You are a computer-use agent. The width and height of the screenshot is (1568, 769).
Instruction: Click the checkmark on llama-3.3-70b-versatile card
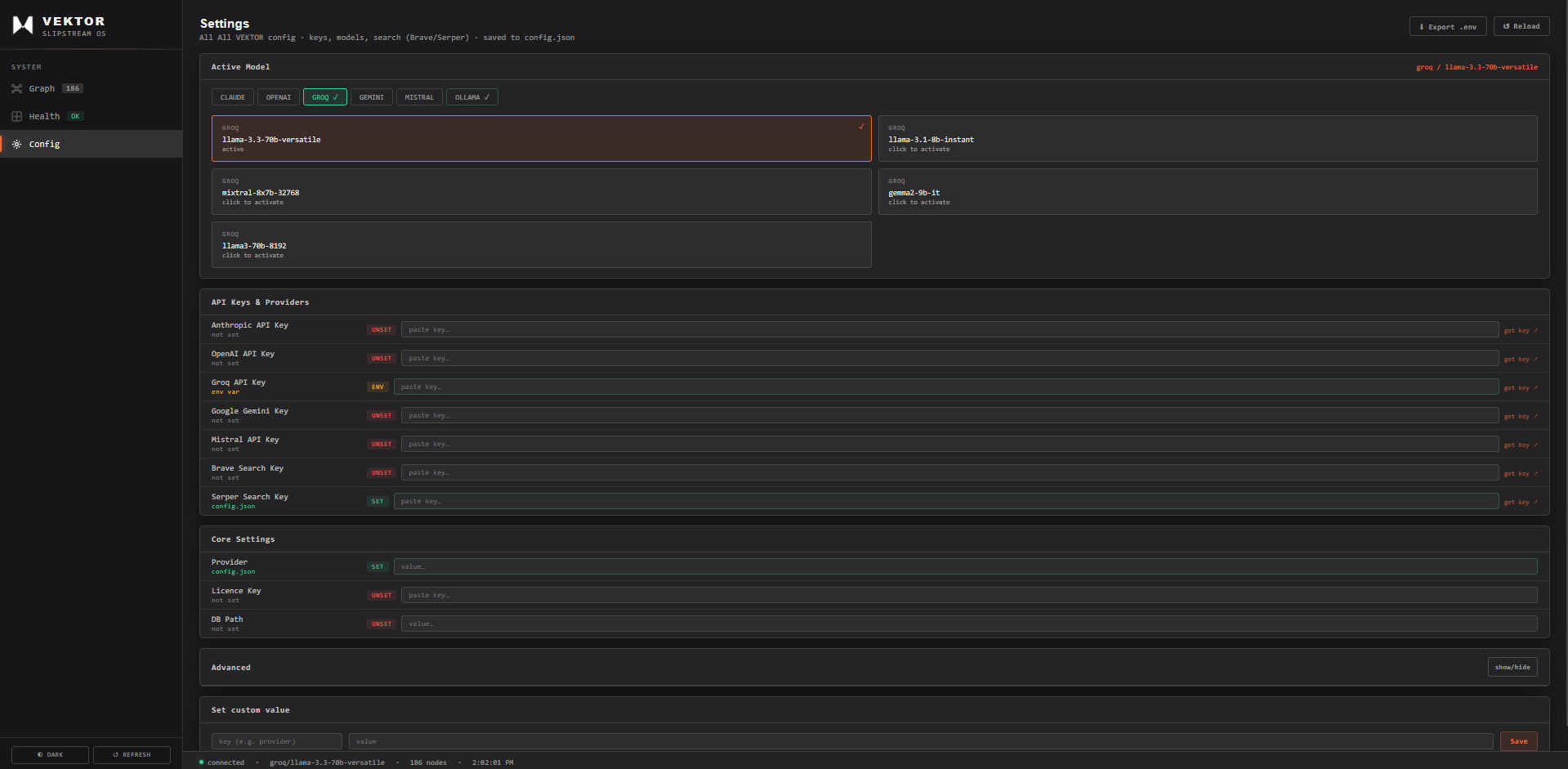click(861, 127)
